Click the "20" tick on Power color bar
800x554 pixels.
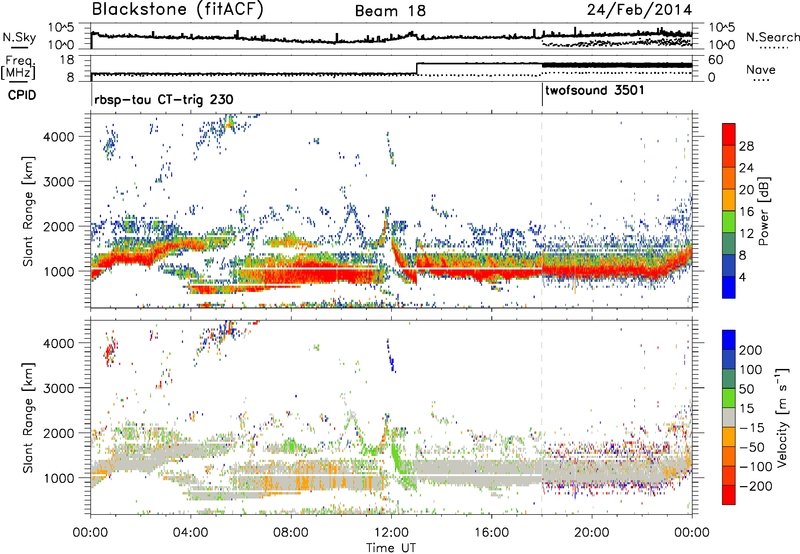[746, 190]
